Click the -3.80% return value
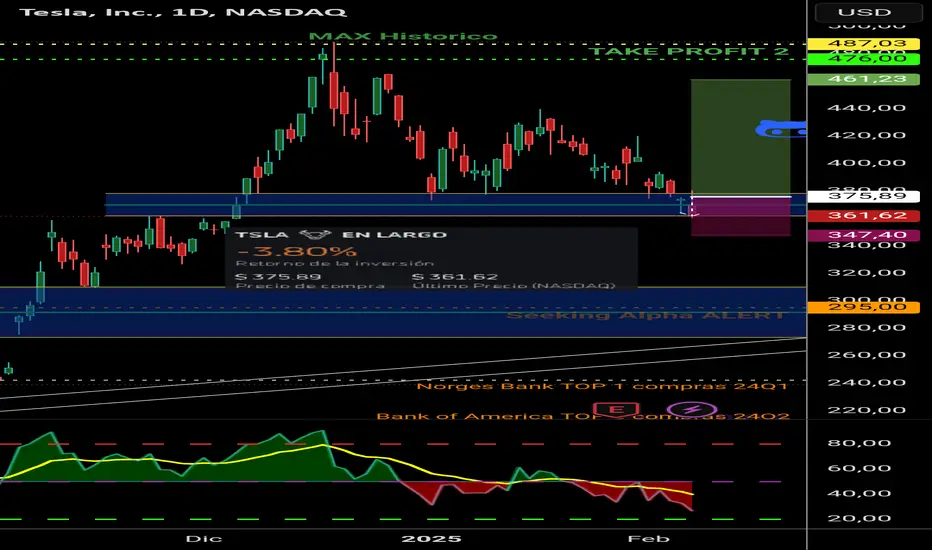Viewport: 932px width, 550px height. tap(297, 251)
